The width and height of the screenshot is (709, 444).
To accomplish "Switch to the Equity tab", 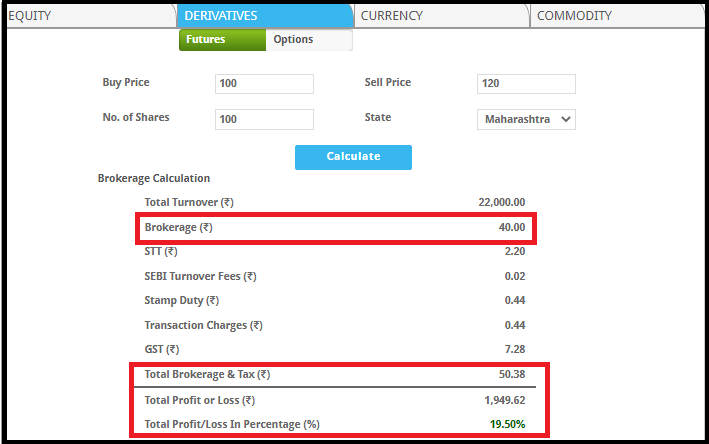I will [30, 16].
